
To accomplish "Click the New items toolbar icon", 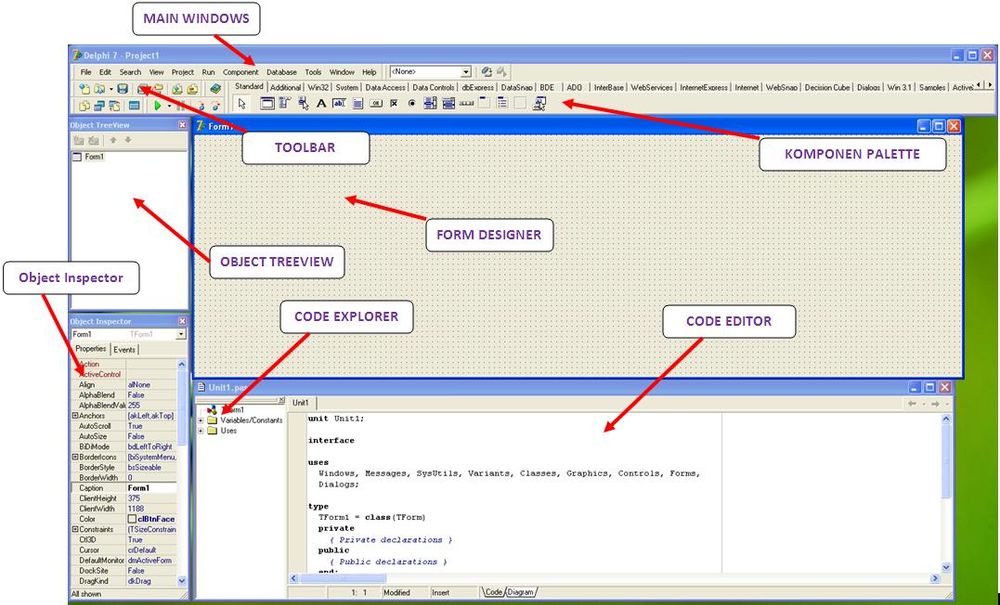I will pyautogui.click(x=84, y=90).
